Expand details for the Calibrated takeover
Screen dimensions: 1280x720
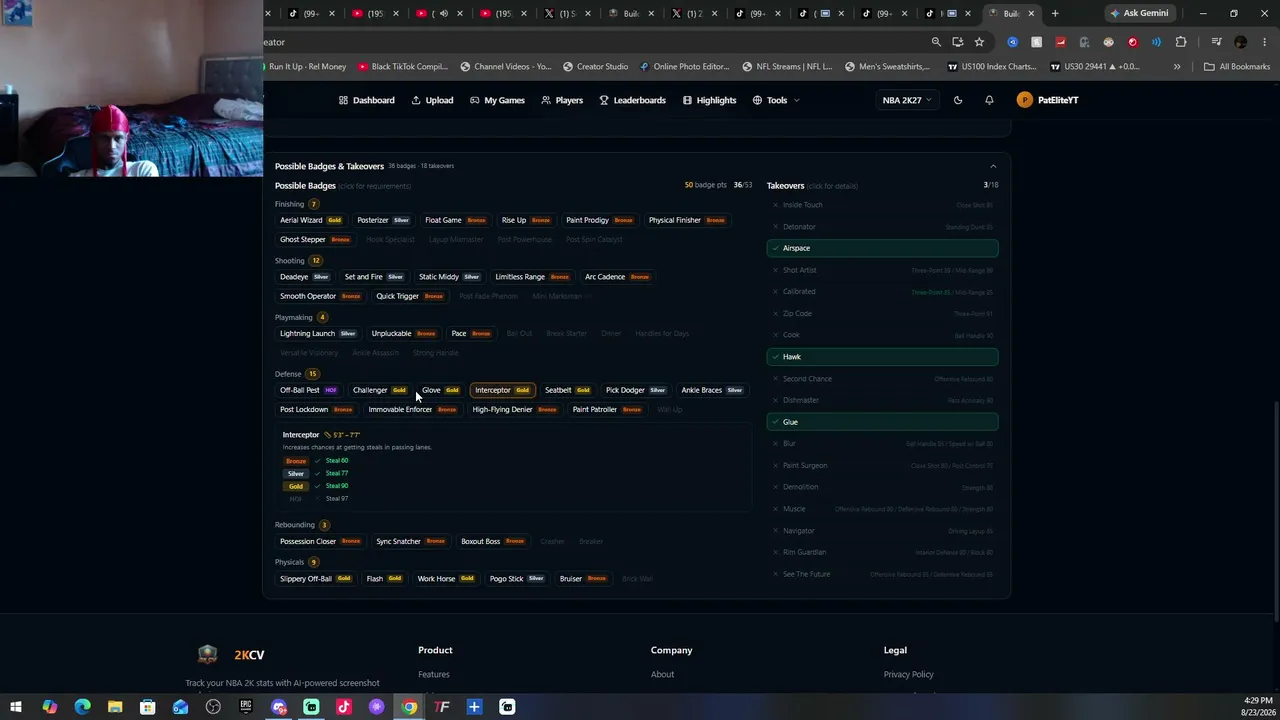pyautogui.click(x=882, y=292)
